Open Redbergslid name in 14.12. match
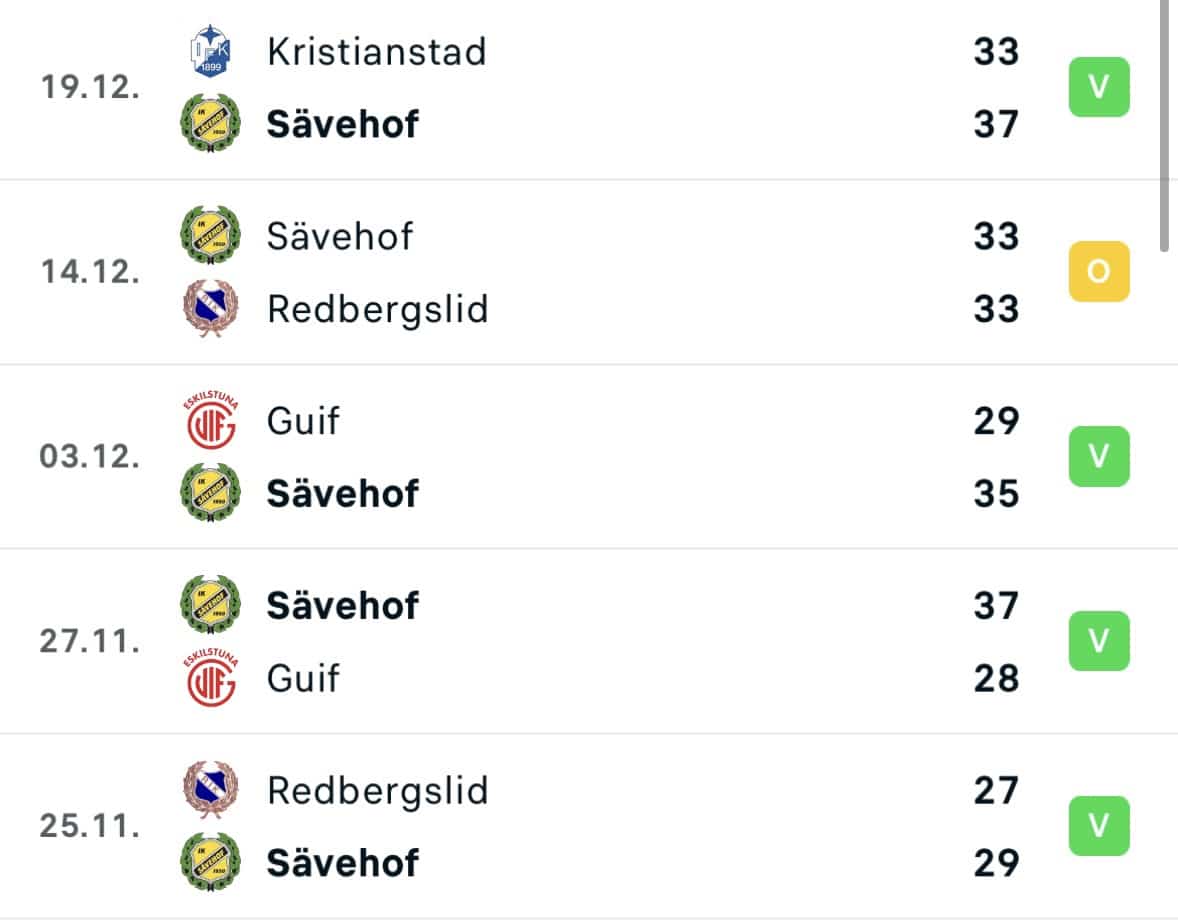 click(x=378, y=310)
